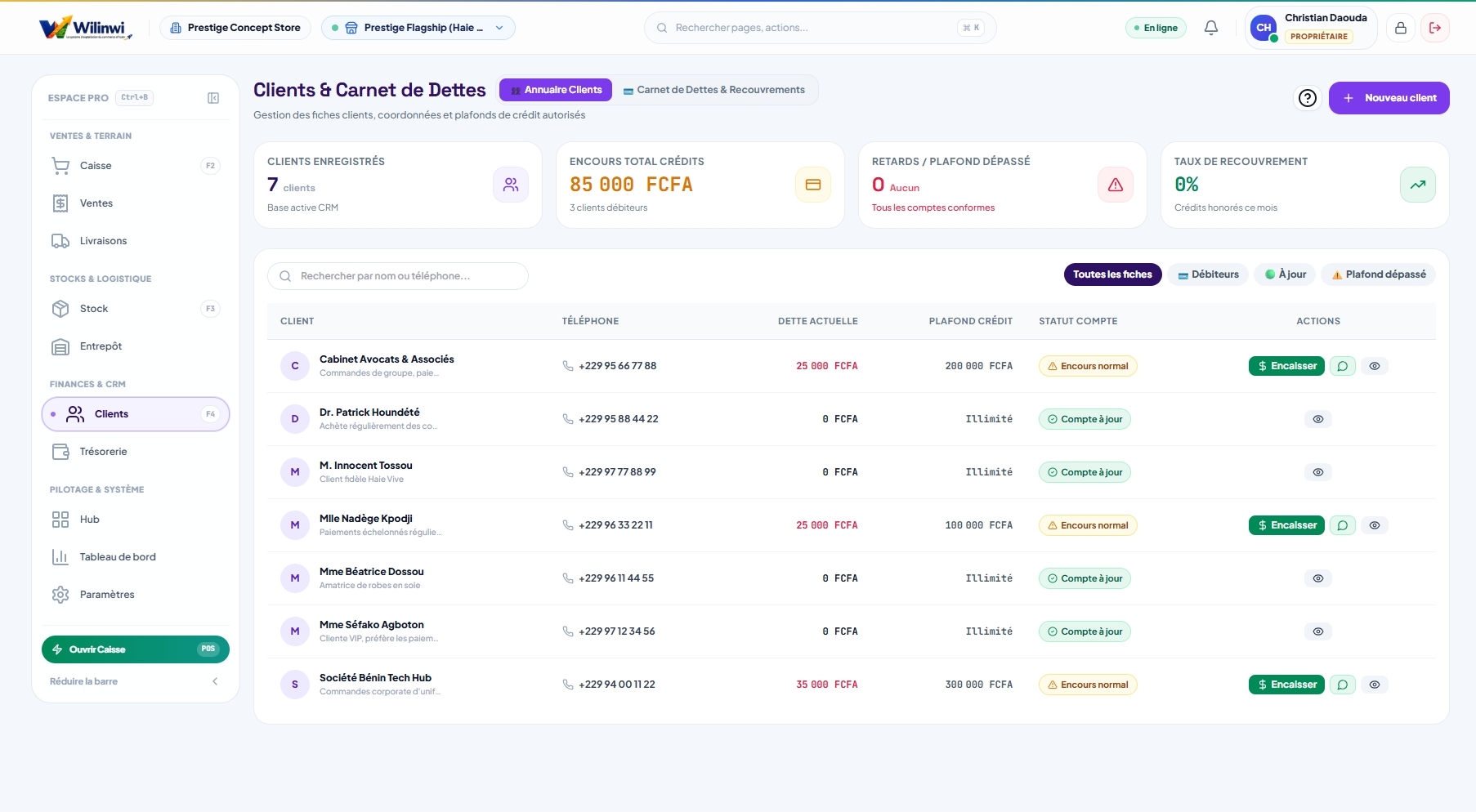
Task: View details eye for Mme Béatrice Dossou
Action: coord(1318,578)
